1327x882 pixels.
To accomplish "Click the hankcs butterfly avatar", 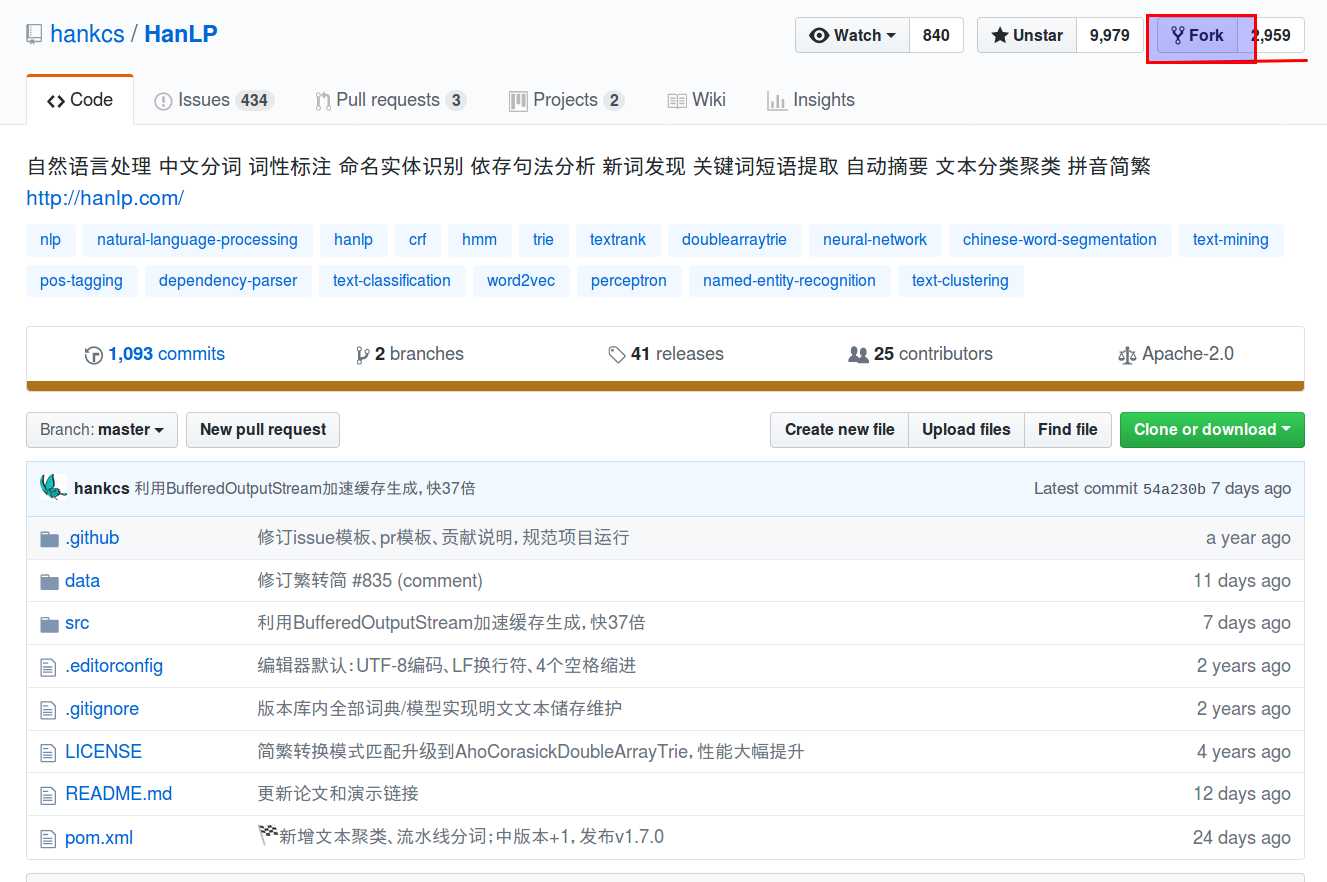I will click(53, 488).
